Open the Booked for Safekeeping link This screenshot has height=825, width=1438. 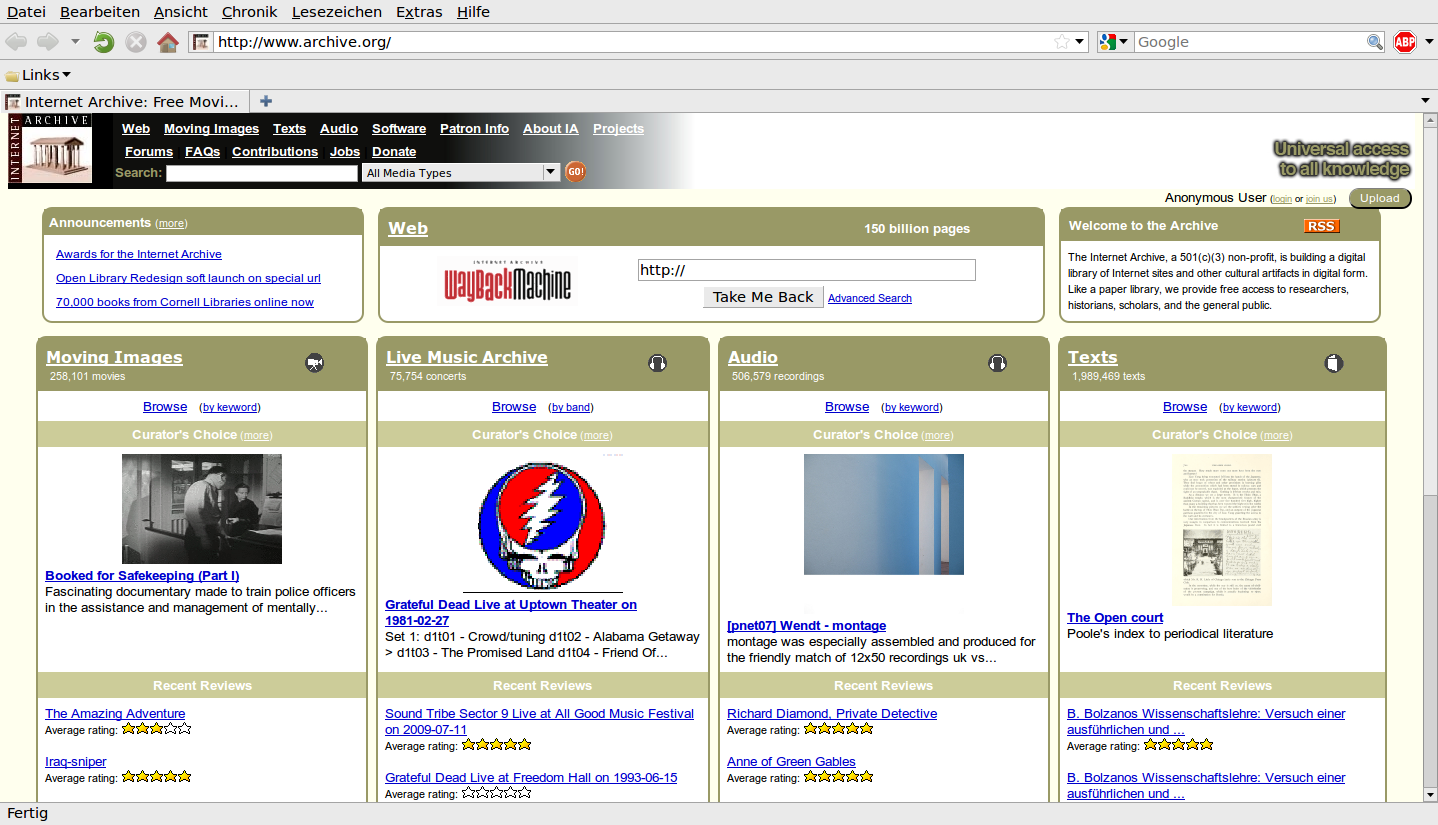click(x=141, y=575)
